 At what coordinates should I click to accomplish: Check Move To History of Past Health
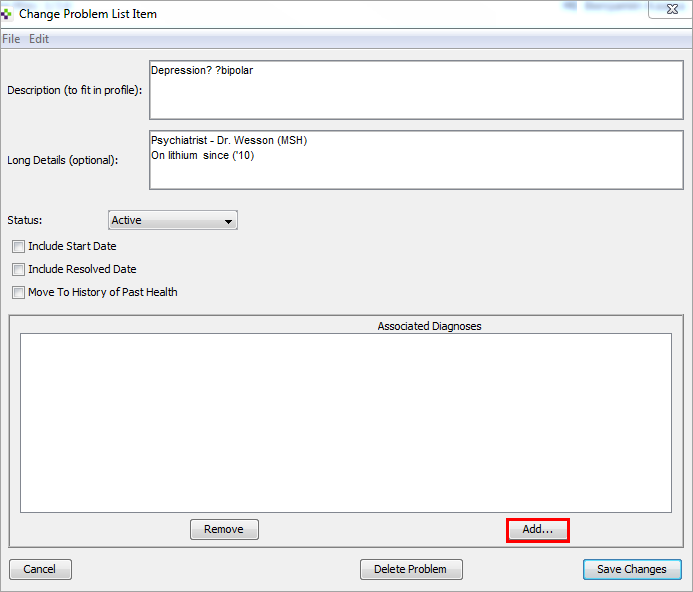18,292
